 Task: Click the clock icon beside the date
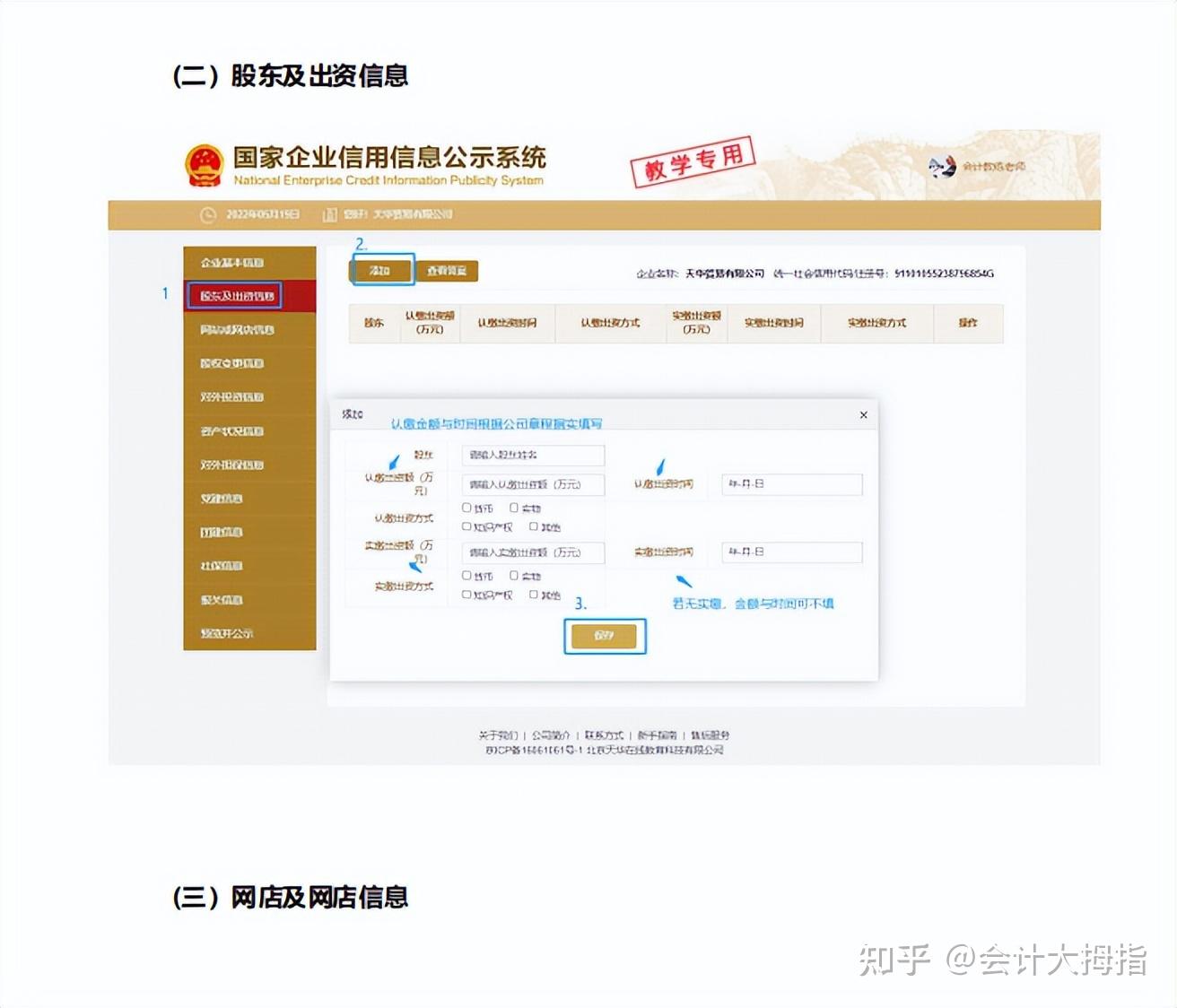coord(208,215)
